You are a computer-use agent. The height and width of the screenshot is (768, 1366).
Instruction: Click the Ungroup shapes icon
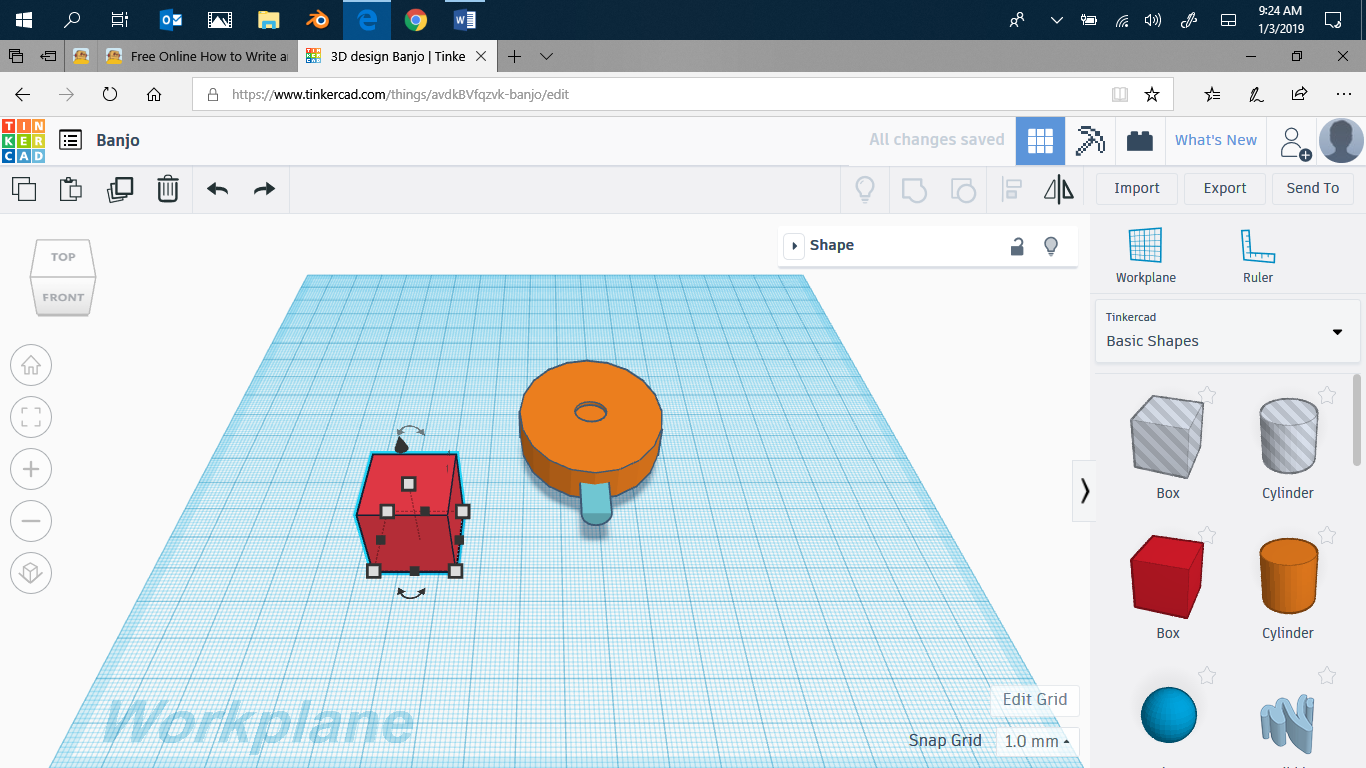click(x=962, y=189)
